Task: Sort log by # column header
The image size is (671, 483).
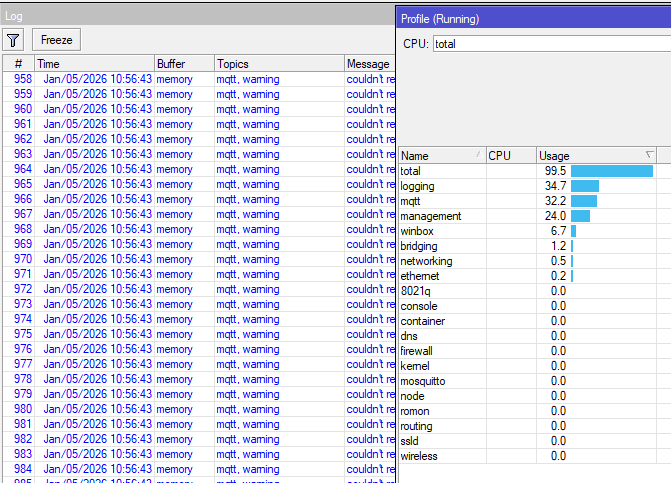Action: [x=18, y=64]
